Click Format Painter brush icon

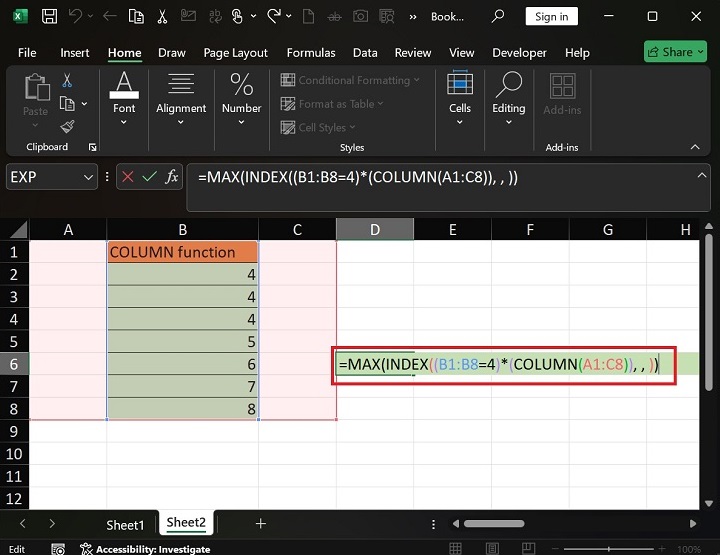pos(68,126)
